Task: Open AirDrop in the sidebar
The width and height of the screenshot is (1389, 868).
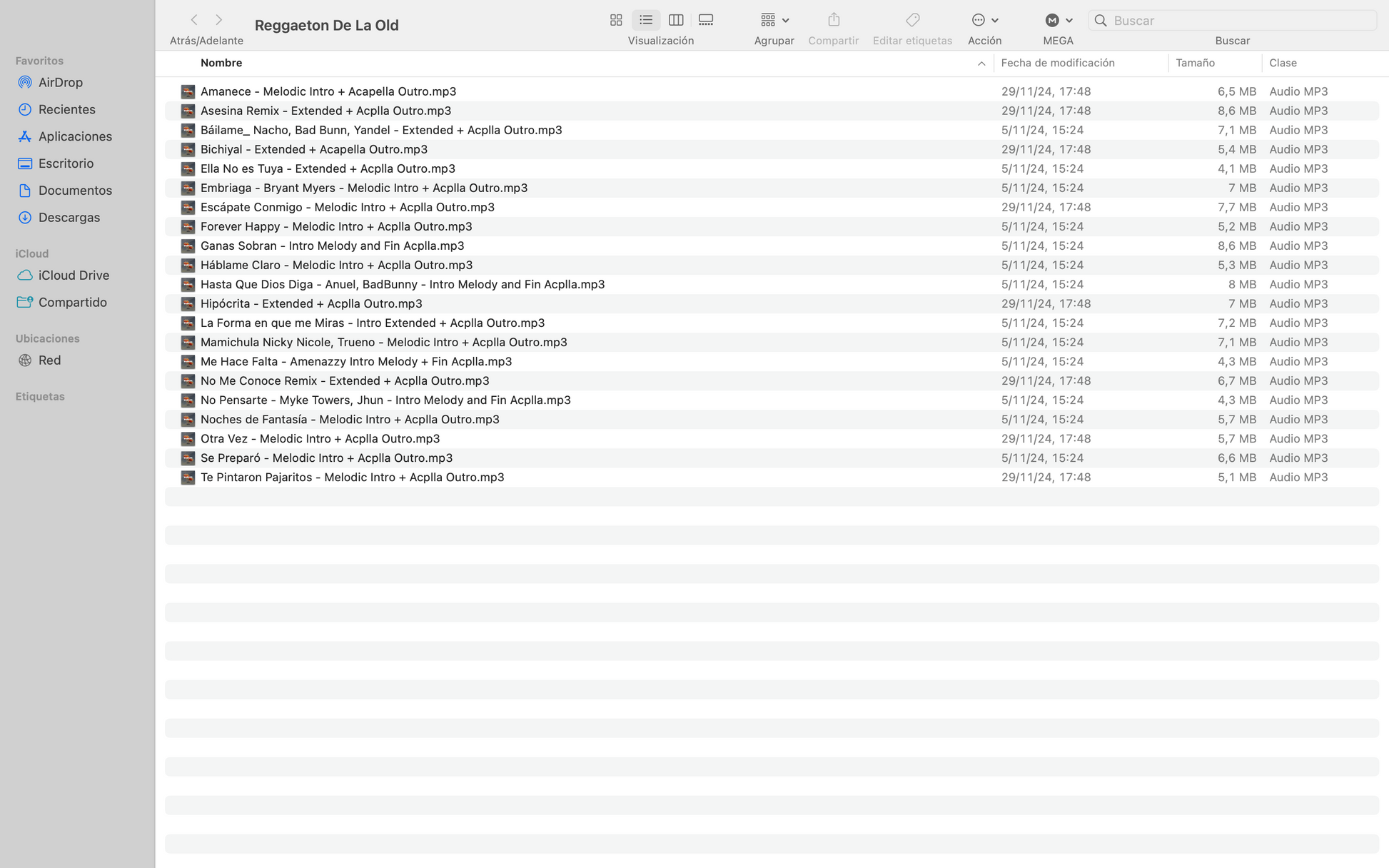Action: (61, 82)
